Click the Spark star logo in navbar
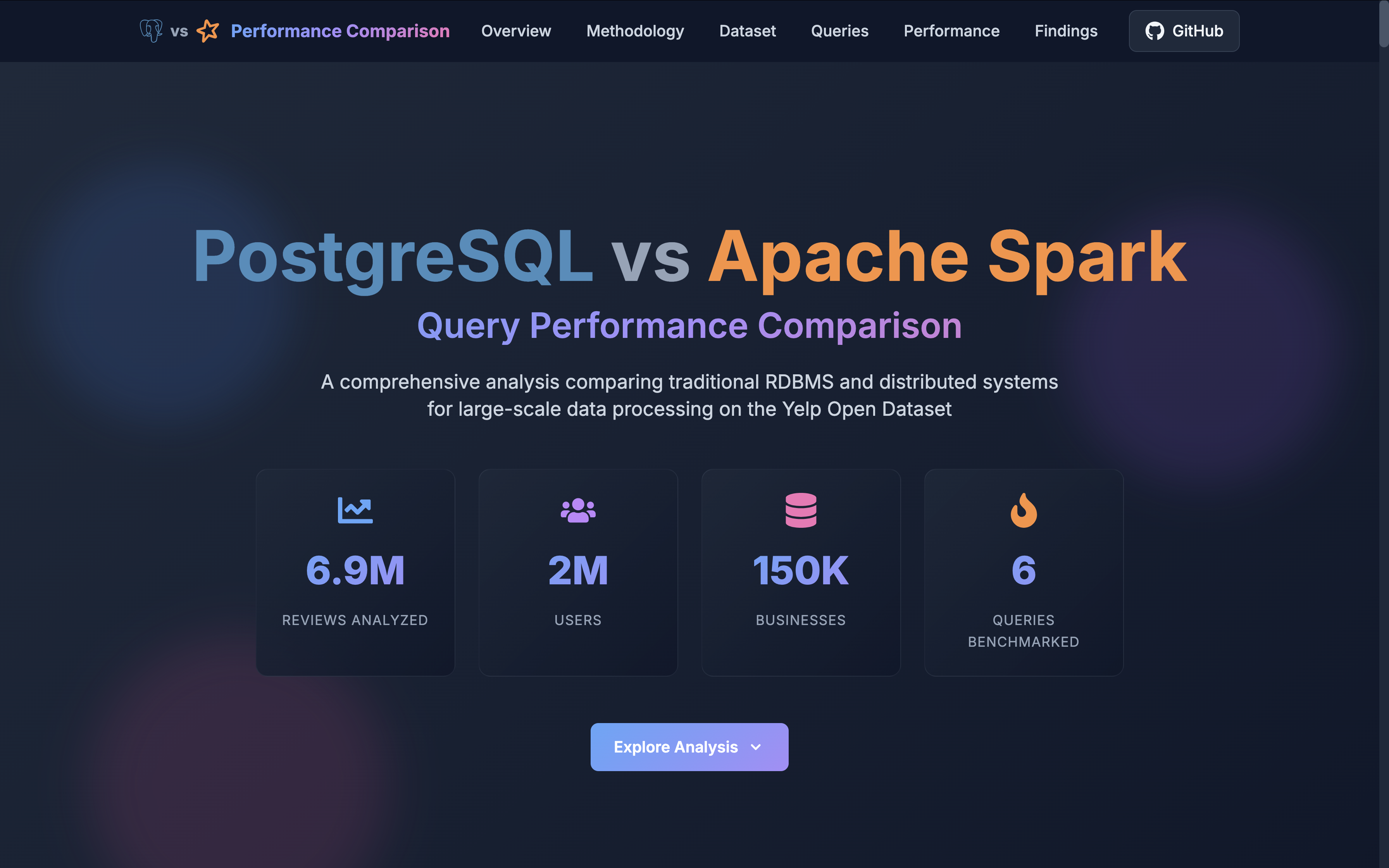The width and height of the screenshot is (1389, 868). 208,31
